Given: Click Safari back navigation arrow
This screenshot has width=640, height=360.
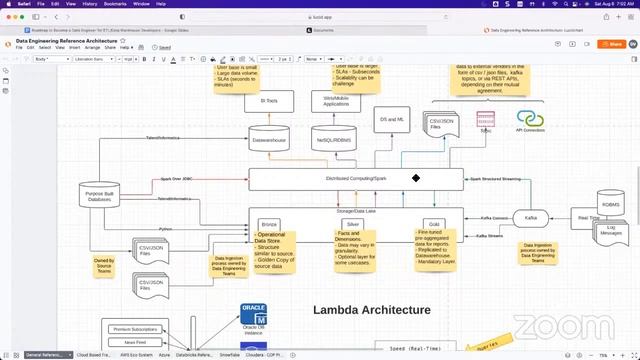Looking at the screenshot, I should click(x=56, y=17).
